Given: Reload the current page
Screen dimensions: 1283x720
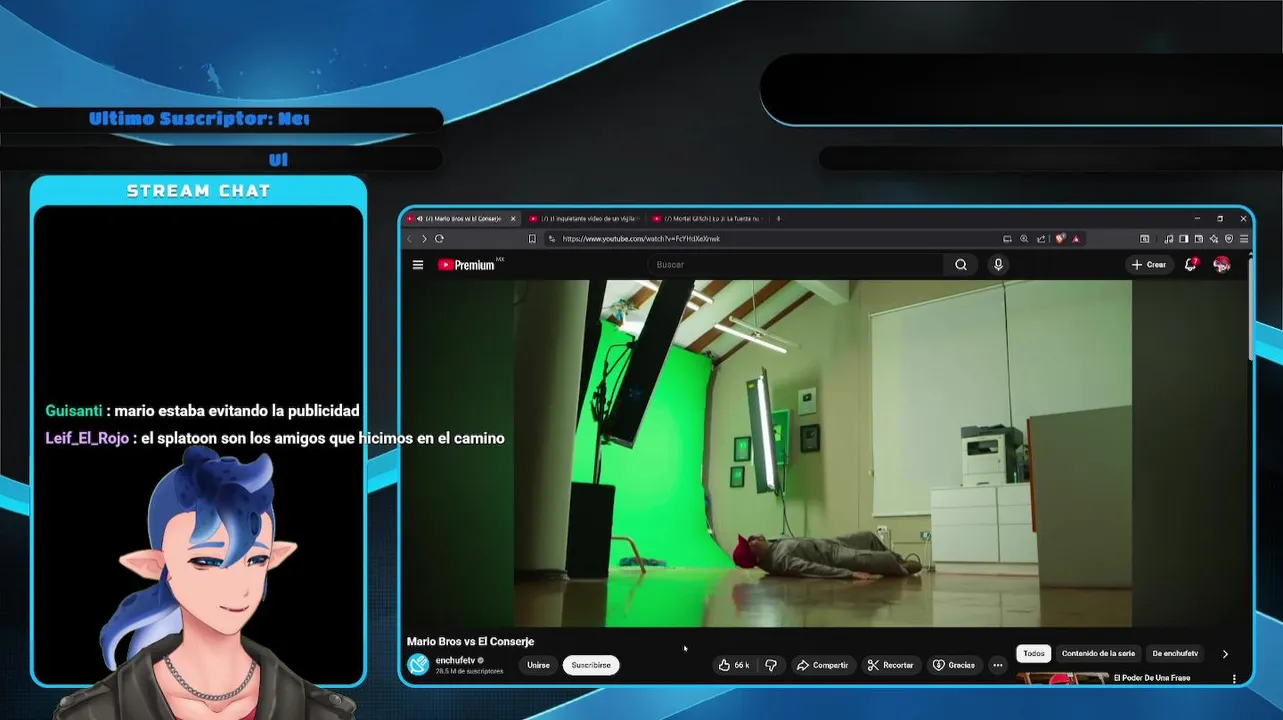Looking at the screenshot, I should point(439,239).
